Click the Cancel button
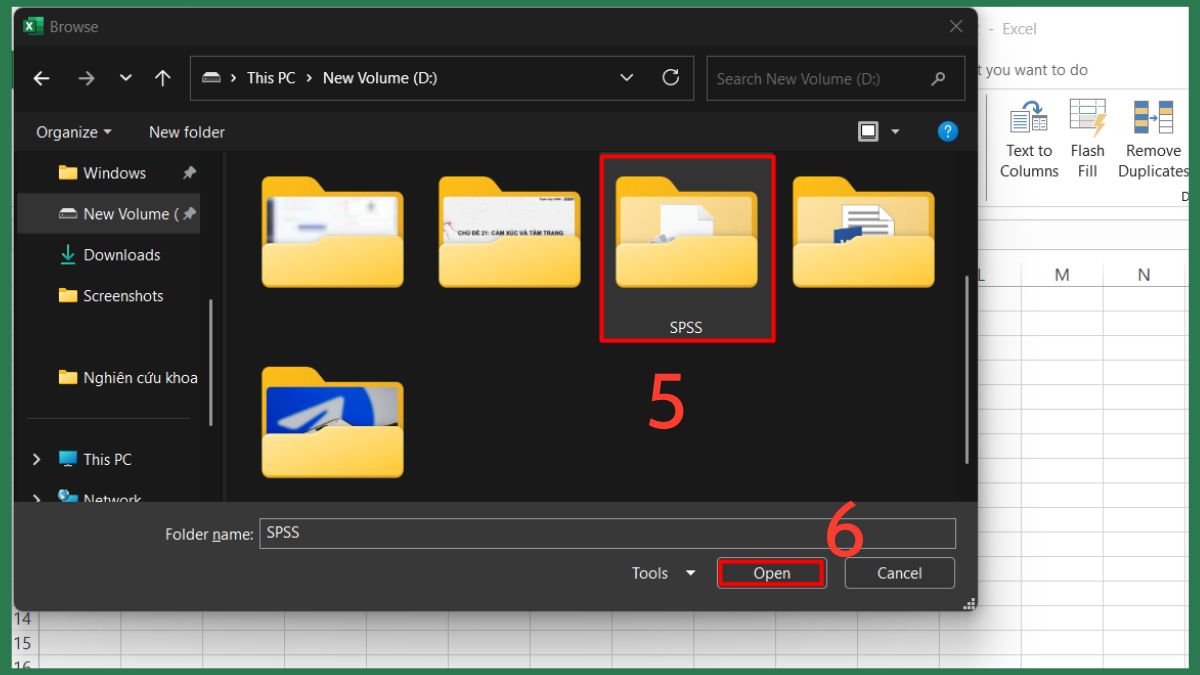This screenshot has width=1200, height=675. tap(898, 573)
